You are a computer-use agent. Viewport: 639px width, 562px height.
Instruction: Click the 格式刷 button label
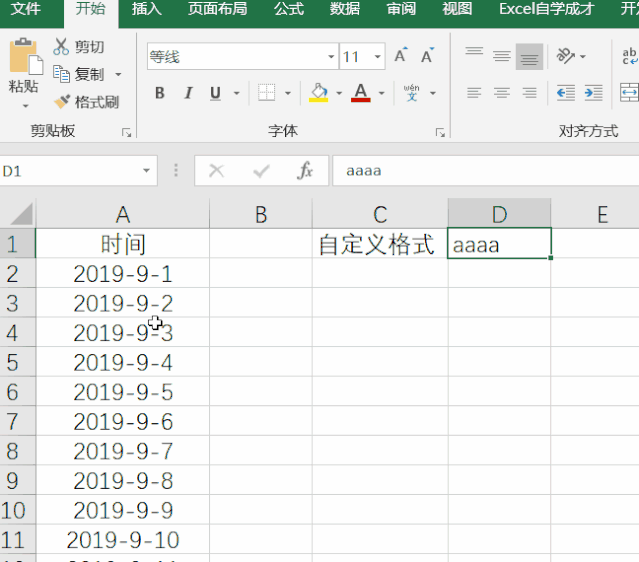pyautogui.click(x=97, y=102)
